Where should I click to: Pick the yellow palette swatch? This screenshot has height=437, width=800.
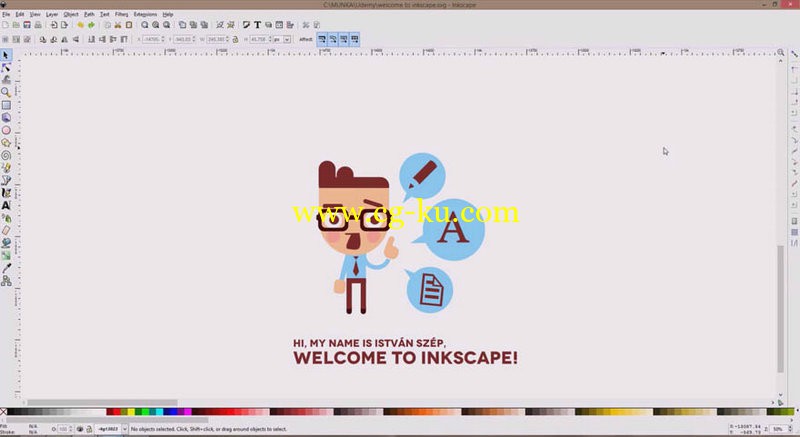pyautogui.click(x=131, y=412)
